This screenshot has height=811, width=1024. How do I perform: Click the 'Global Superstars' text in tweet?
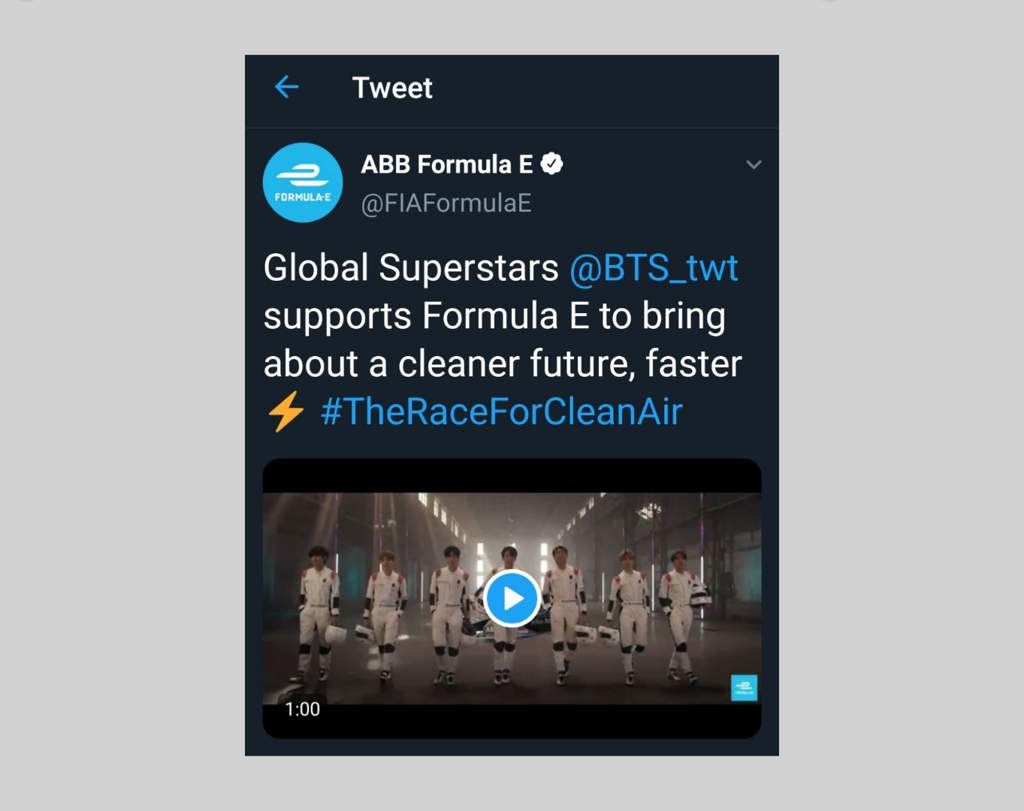pos(411,268)
